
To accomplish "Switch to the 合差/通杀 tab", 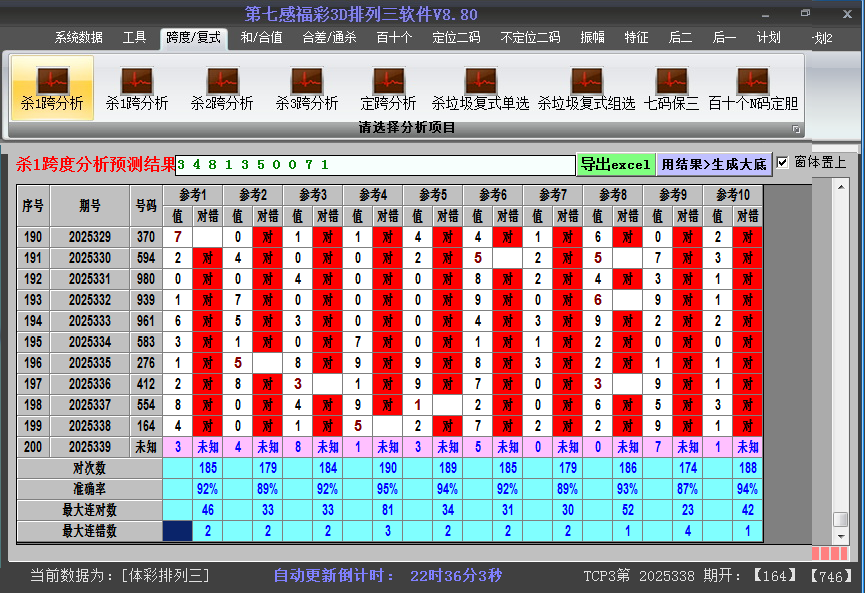I will 329,38.
